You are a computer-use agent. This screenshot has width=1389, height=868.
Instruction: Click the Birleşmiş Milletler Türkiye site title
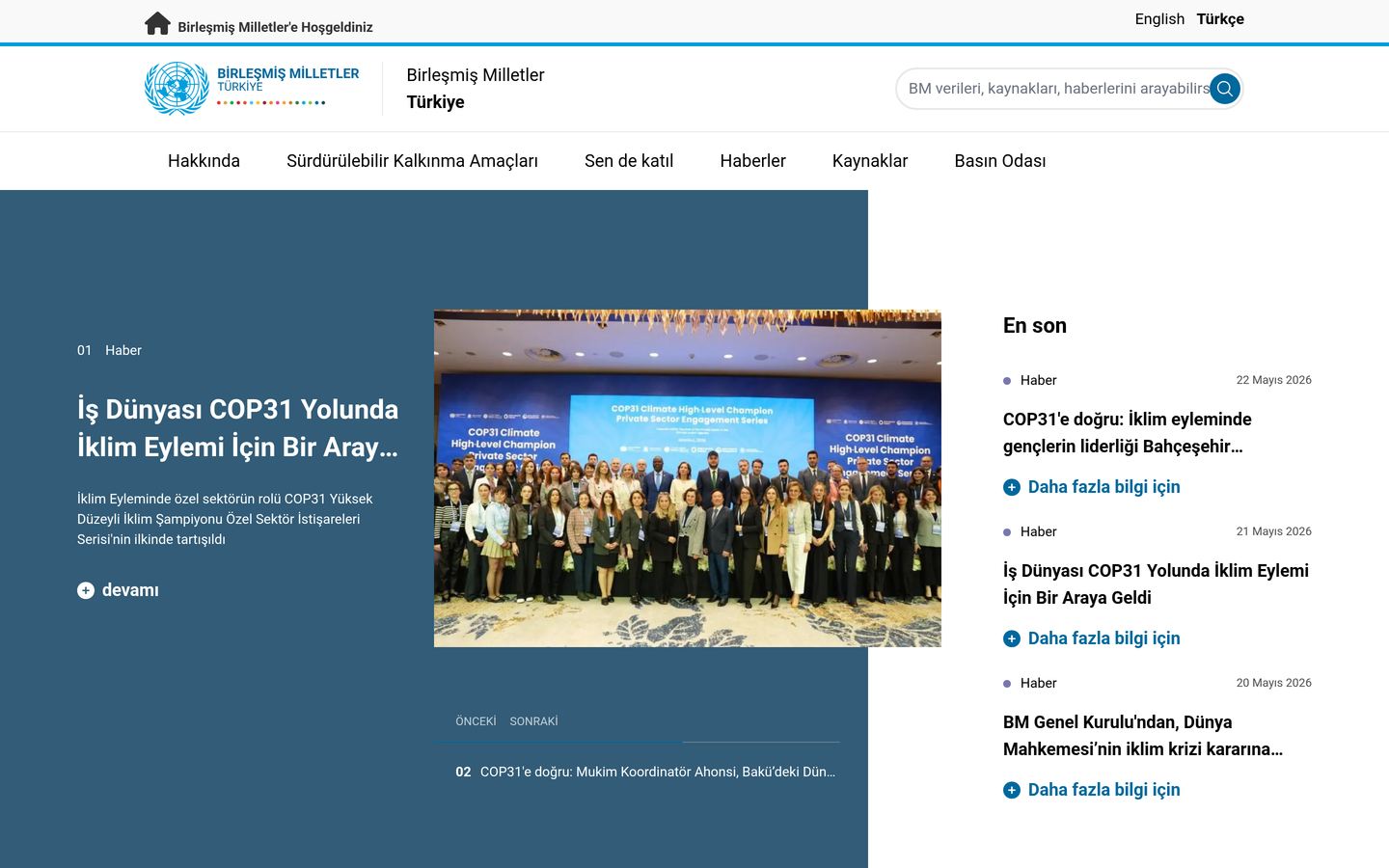(476, 89)
